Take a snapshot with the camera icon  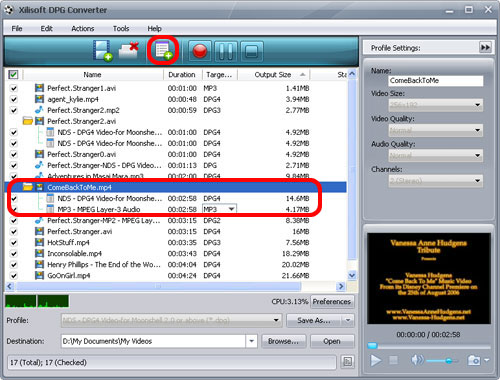(474, 360)
